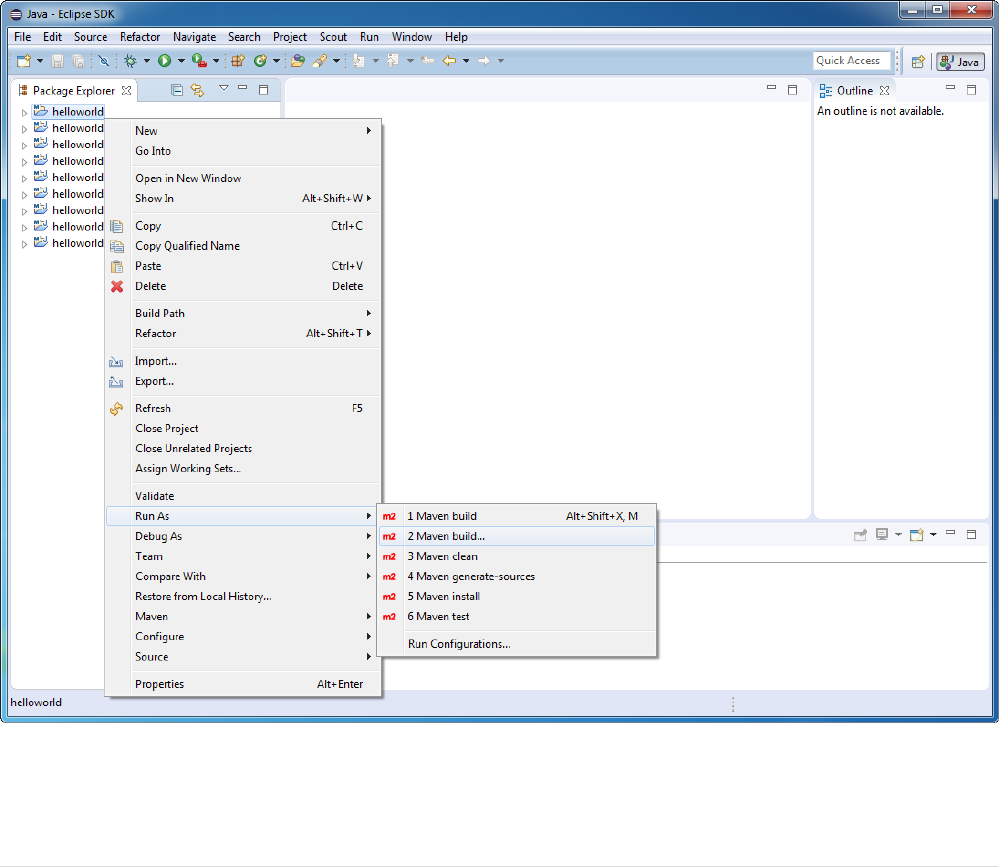Click the Save toolbar icon
This screenshot has width=999, height=867.
pyautogui.click(x=57, y=61)
